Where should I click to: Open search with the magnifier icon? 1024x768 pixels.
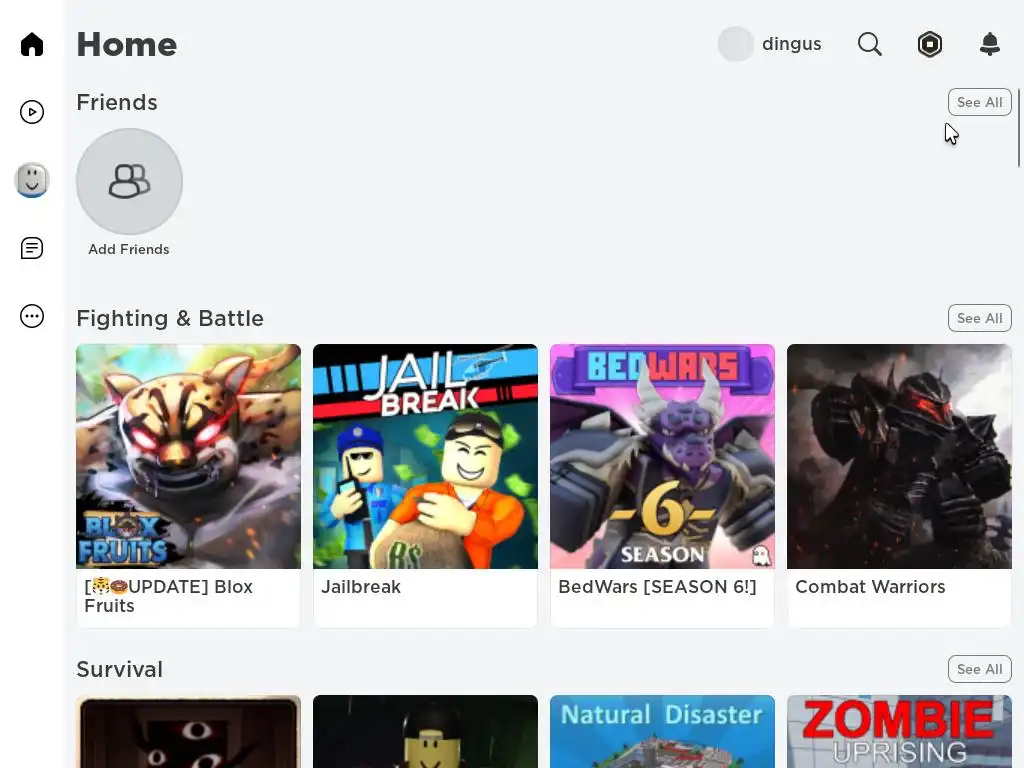click(x=870, y=44)
